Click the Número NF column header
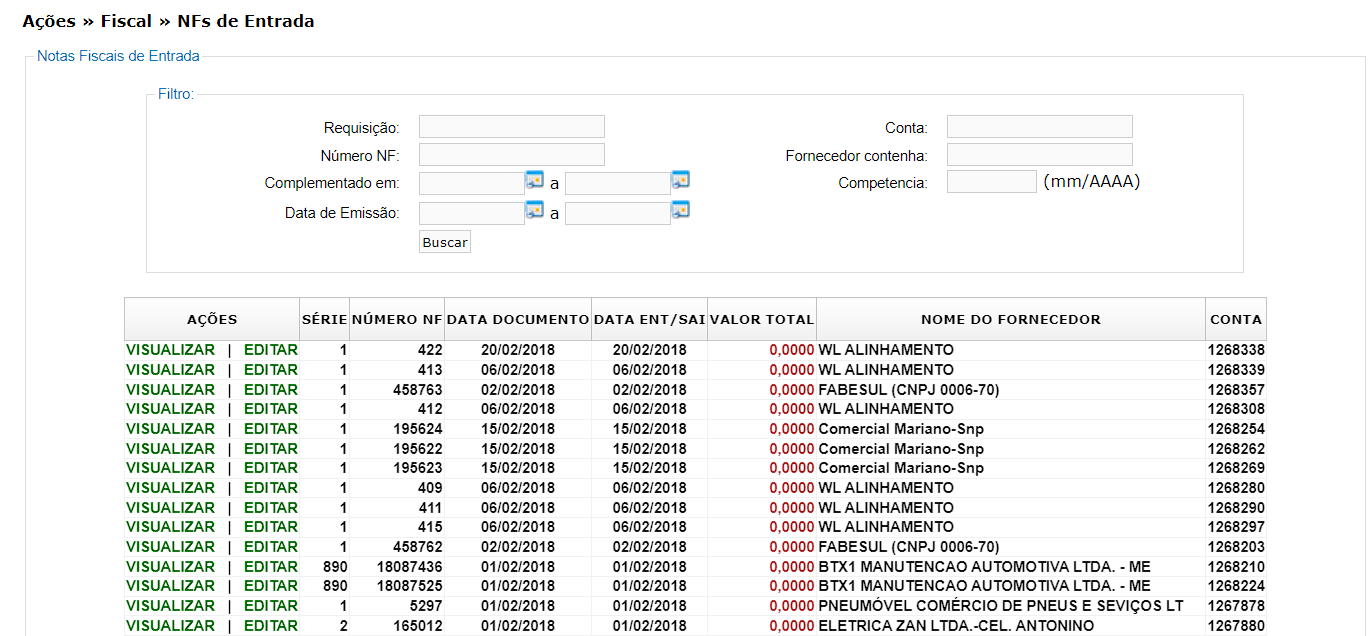The image size is (1370, 636). click(x=396, y=320)
